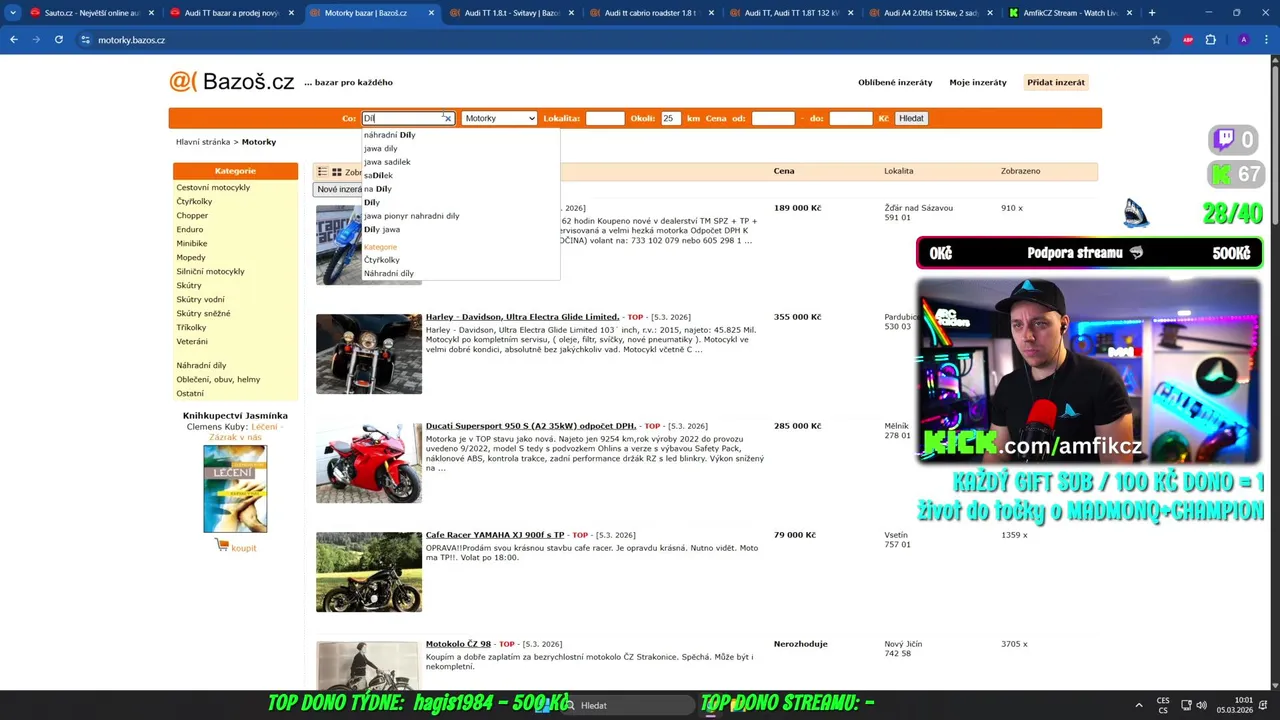Switch to Audi TT 1.8.t Svitavy tab

coord(511,13)
